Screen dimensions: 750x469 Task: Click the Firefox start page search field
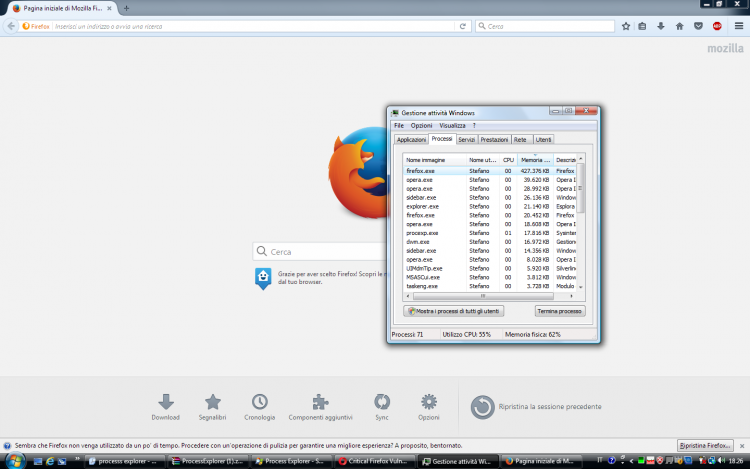tap(320, 251)
